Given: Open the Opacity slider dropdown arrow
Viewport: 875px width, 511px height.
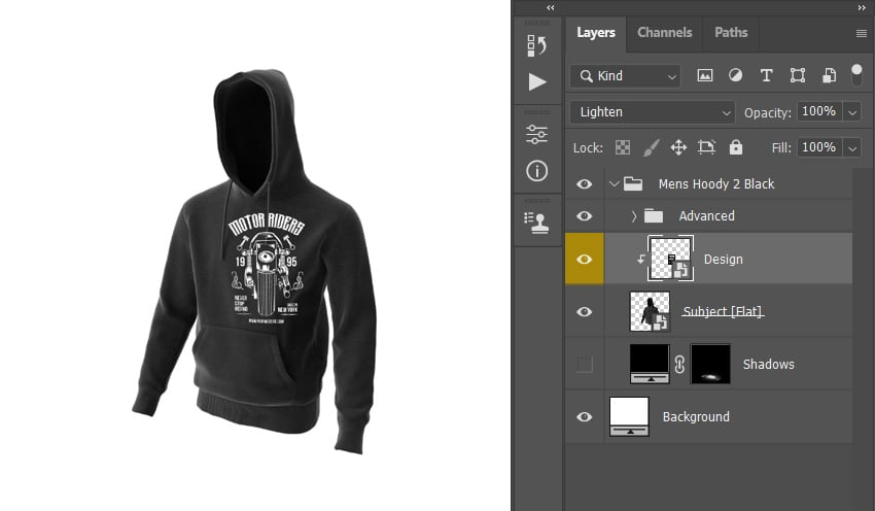Looking at the screenshot, I should pyautogui.click(x=852, y=112).
